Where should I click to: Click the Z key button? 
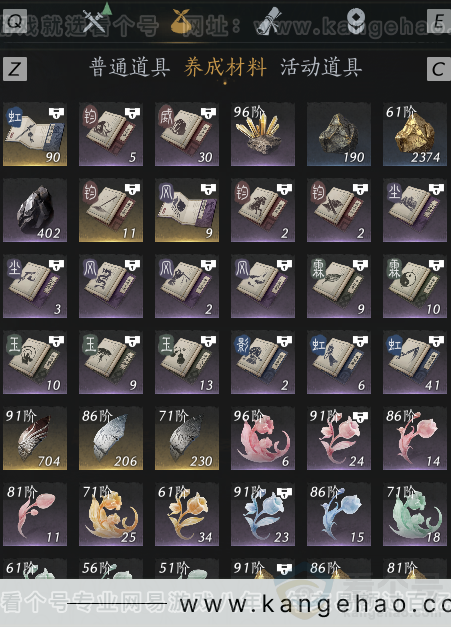click(15, 69)
